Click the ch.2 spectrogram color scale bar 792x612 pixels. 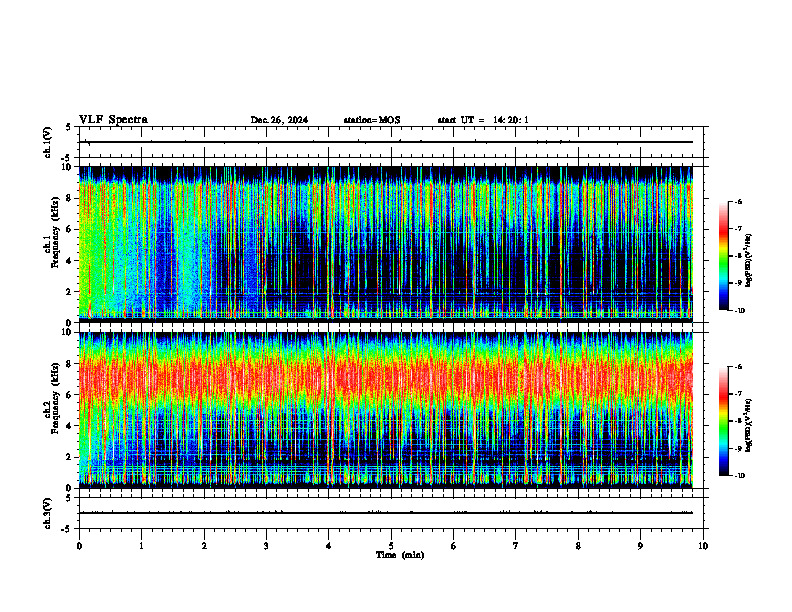723,421
